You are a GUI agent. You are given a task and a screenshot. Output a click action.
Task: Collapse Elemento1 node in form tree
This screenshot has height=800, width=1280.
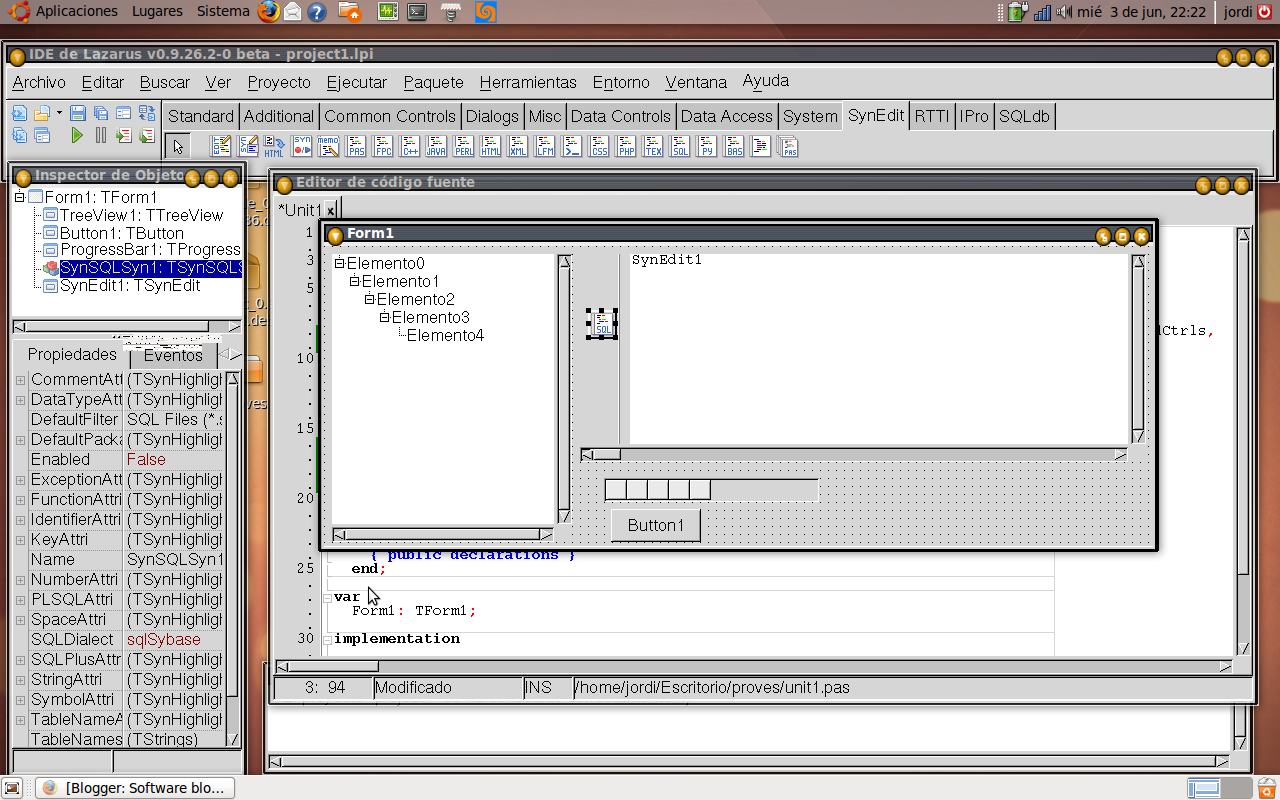355,282
